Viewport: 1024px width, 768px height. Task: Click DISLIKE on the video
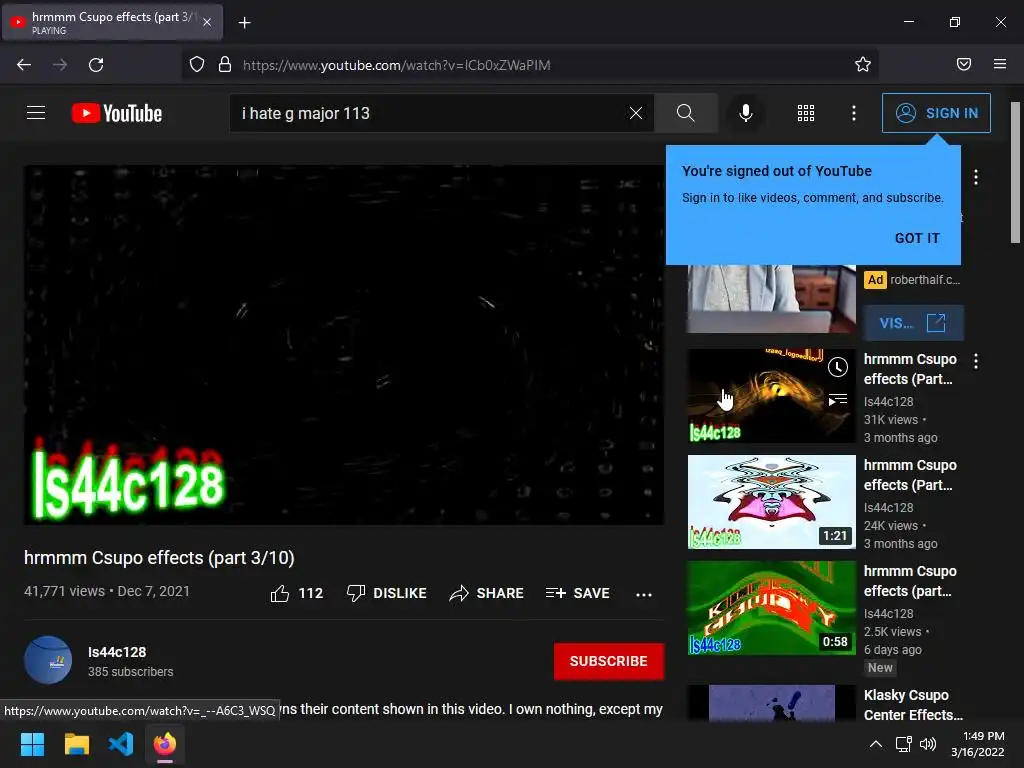tap(387, 593)
